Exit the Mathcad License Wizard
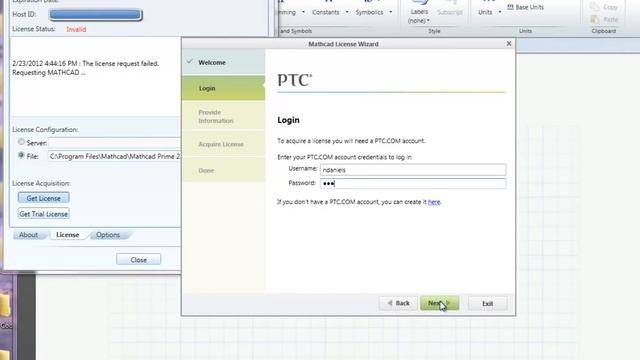The height and width of the screenshot is (360, 640). pos(488,304)
